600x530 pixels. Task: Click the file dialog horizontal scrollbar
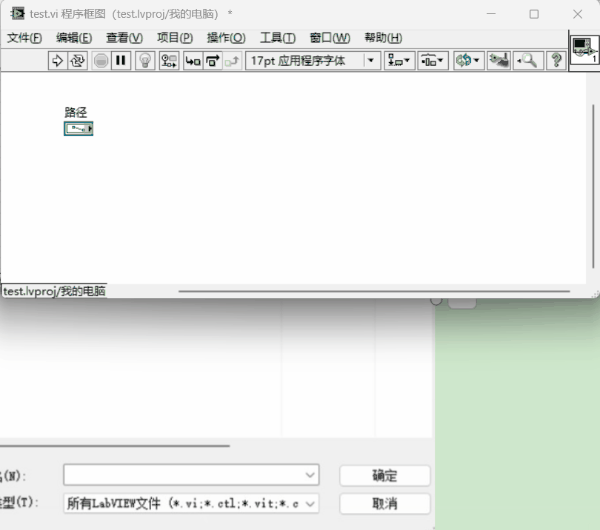point(115,446)
